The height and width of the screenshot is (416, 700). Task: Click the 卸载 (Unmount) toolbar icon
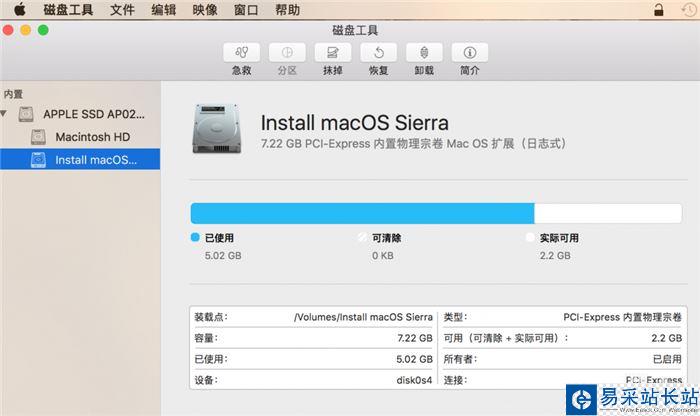pyautogui.click(x=424, y=53)
